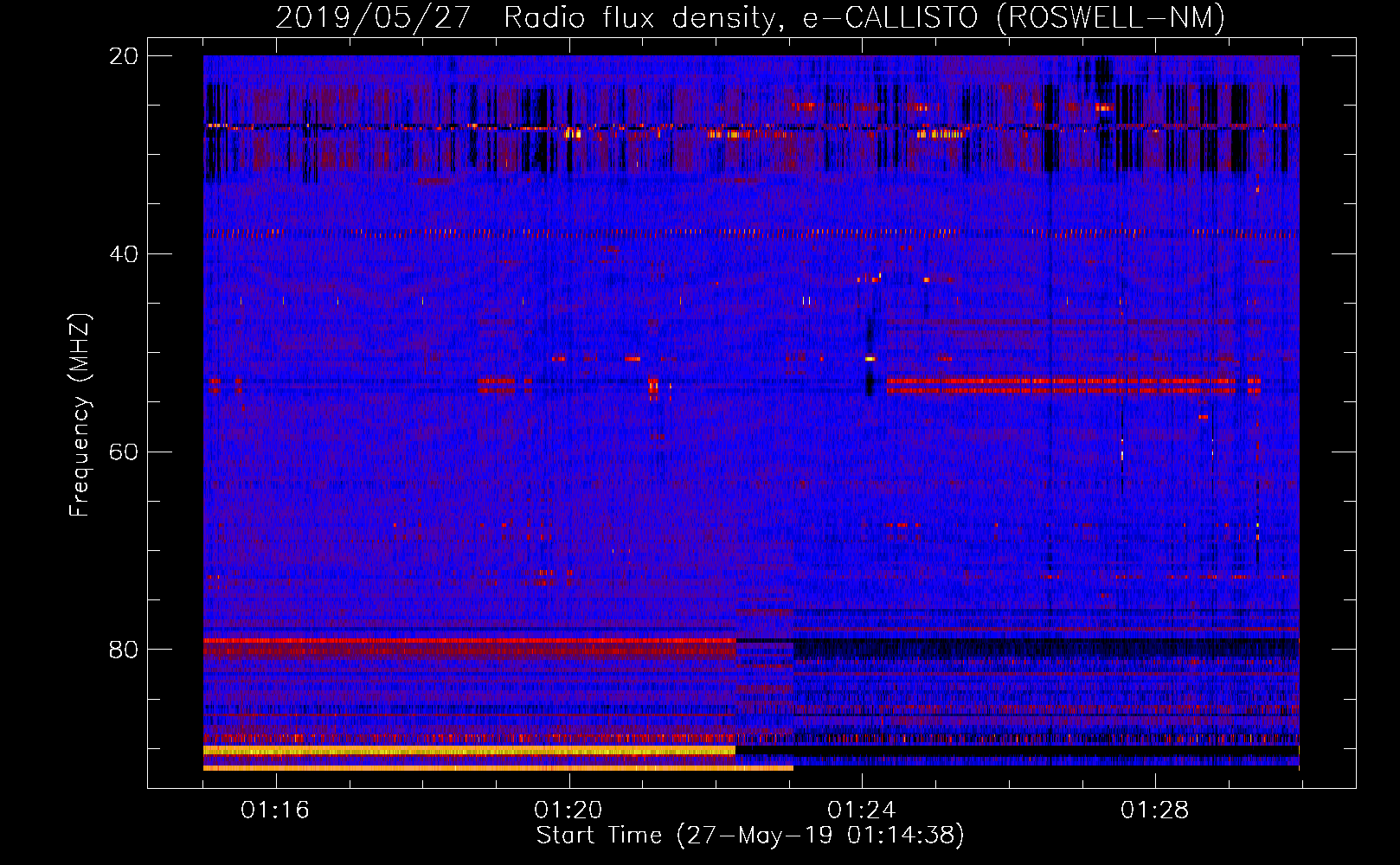The height and width of the screenshot is (865, 1400).
Task: Click the 20 MHz frequency tick label
Action: point(124,56)
